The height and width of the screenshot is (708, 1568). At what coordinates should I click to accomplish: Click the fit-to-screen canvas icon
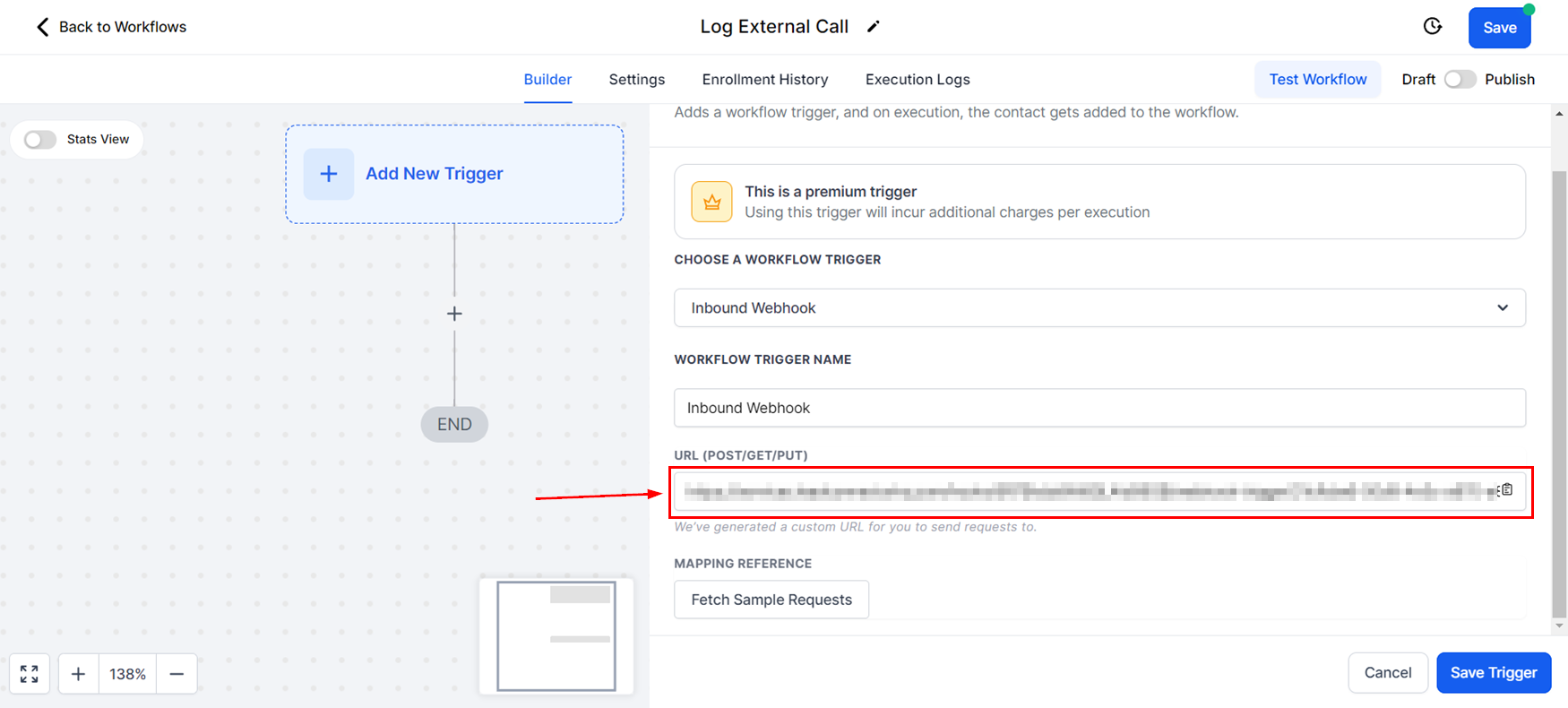coord(30,674)
